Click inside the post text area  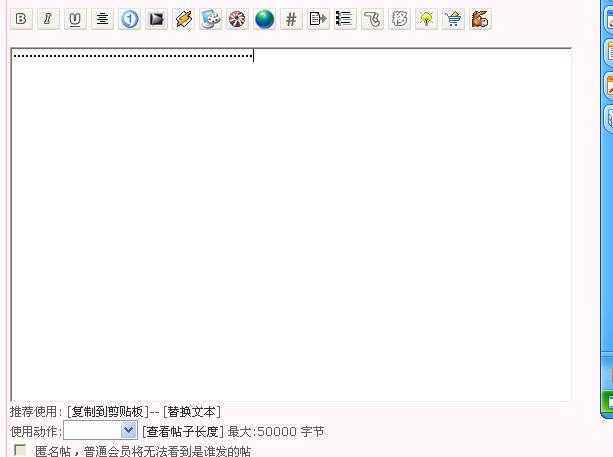(x=291, y=225)
